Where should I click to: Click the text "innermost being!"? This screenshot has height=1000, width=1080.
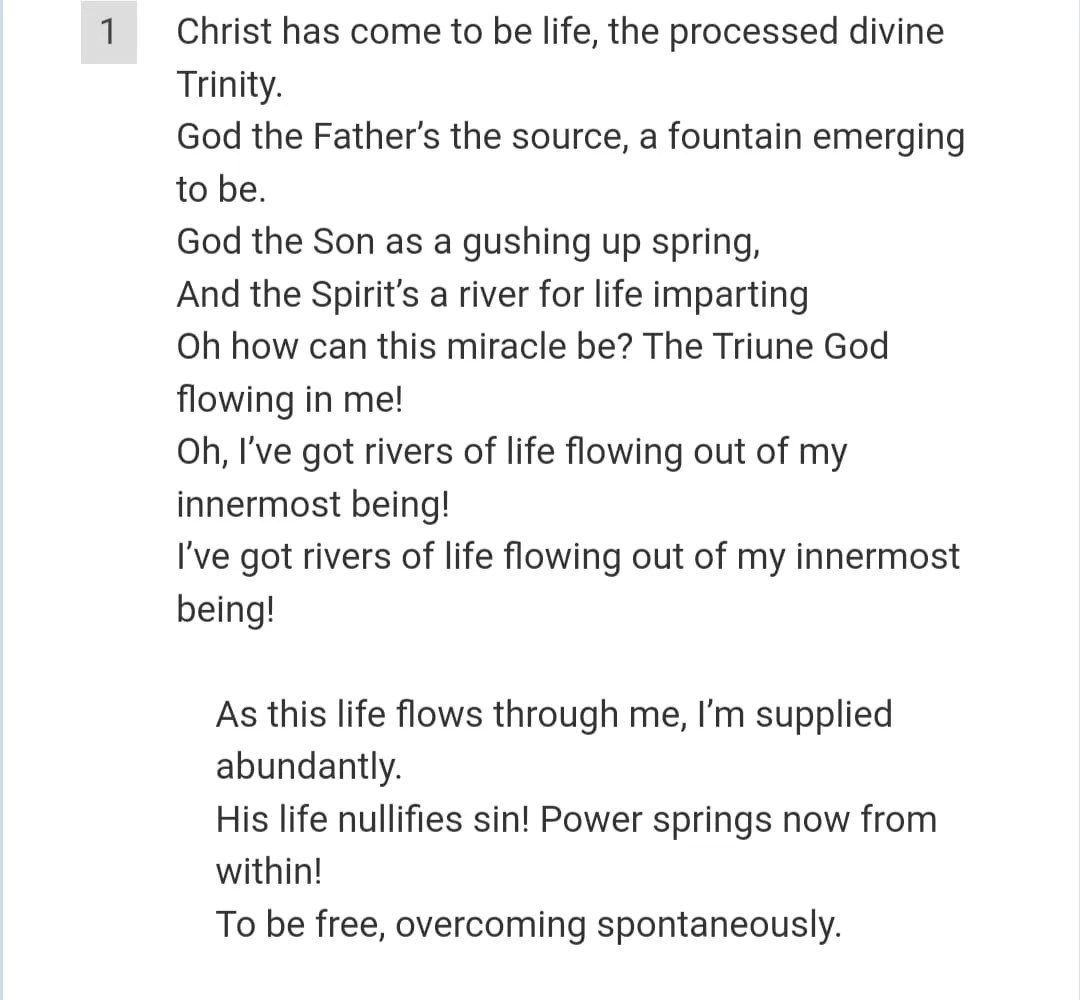313,505
